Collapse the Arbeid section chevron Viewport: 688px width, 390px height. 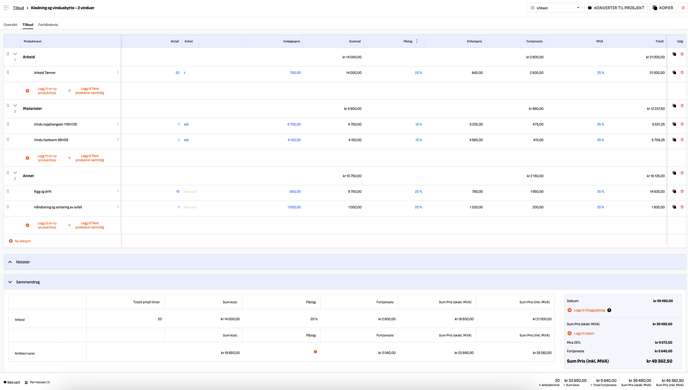[x=15, y=54]
